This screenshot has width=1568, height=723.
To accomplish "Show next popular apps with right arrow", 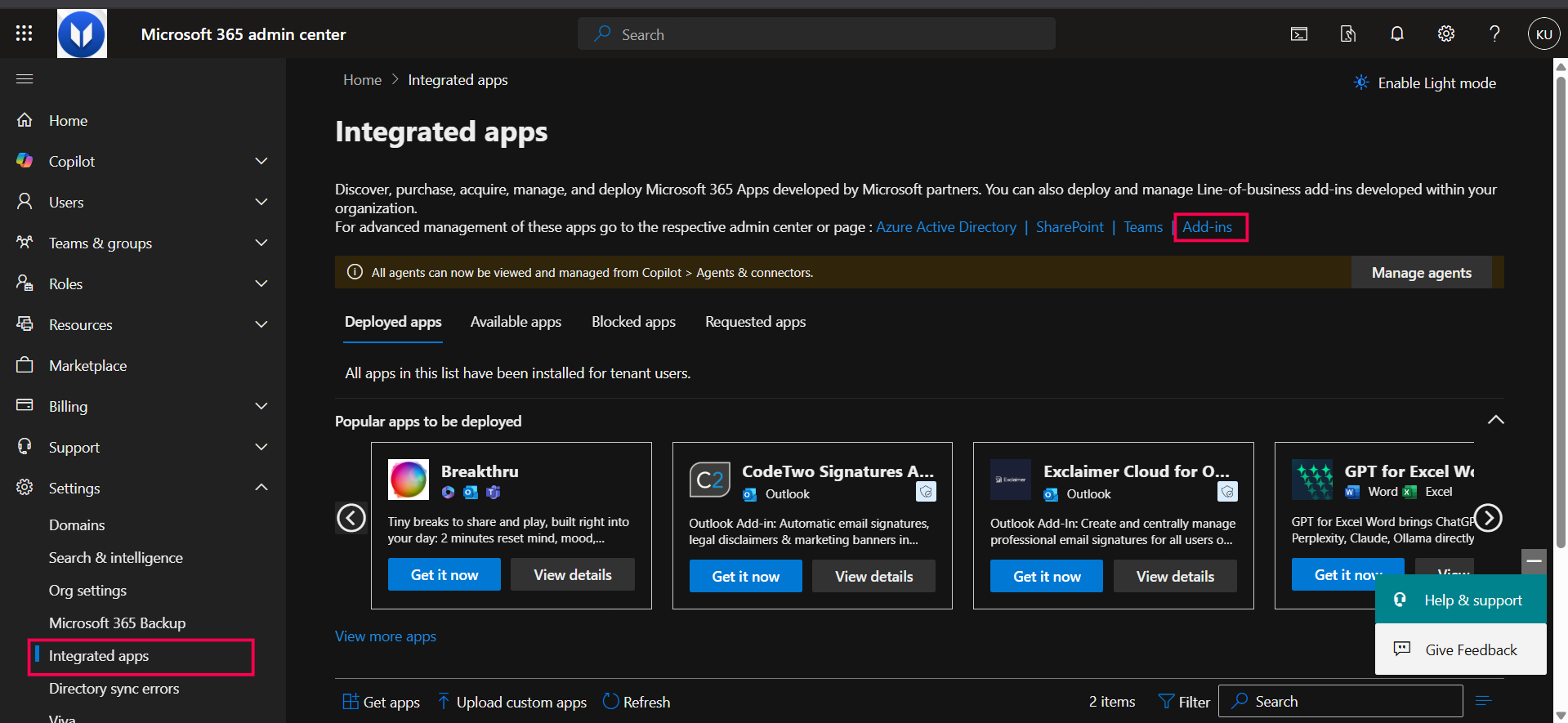I will (x=1488, y=518).
